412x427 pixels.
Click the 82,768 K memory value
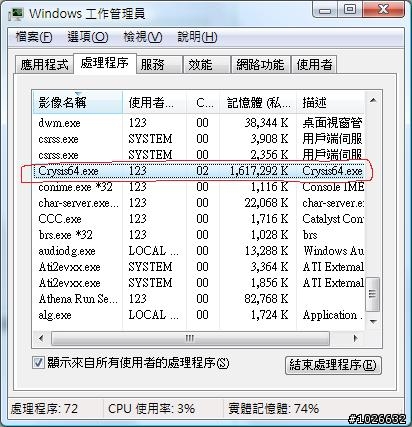[x=266, y=299]
